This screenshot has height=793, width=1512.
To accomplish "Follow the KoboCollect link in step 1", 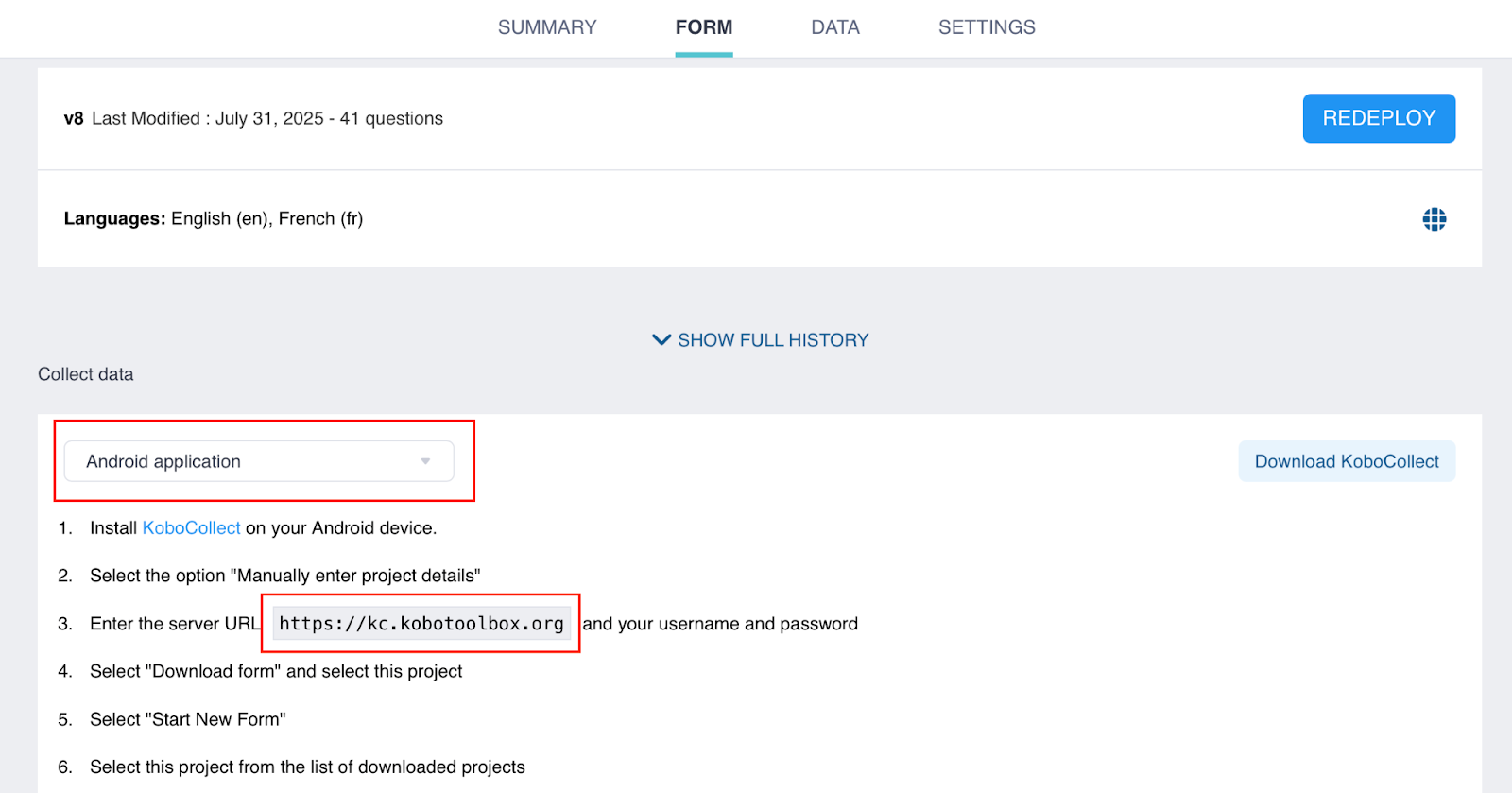I will point(191,528).
